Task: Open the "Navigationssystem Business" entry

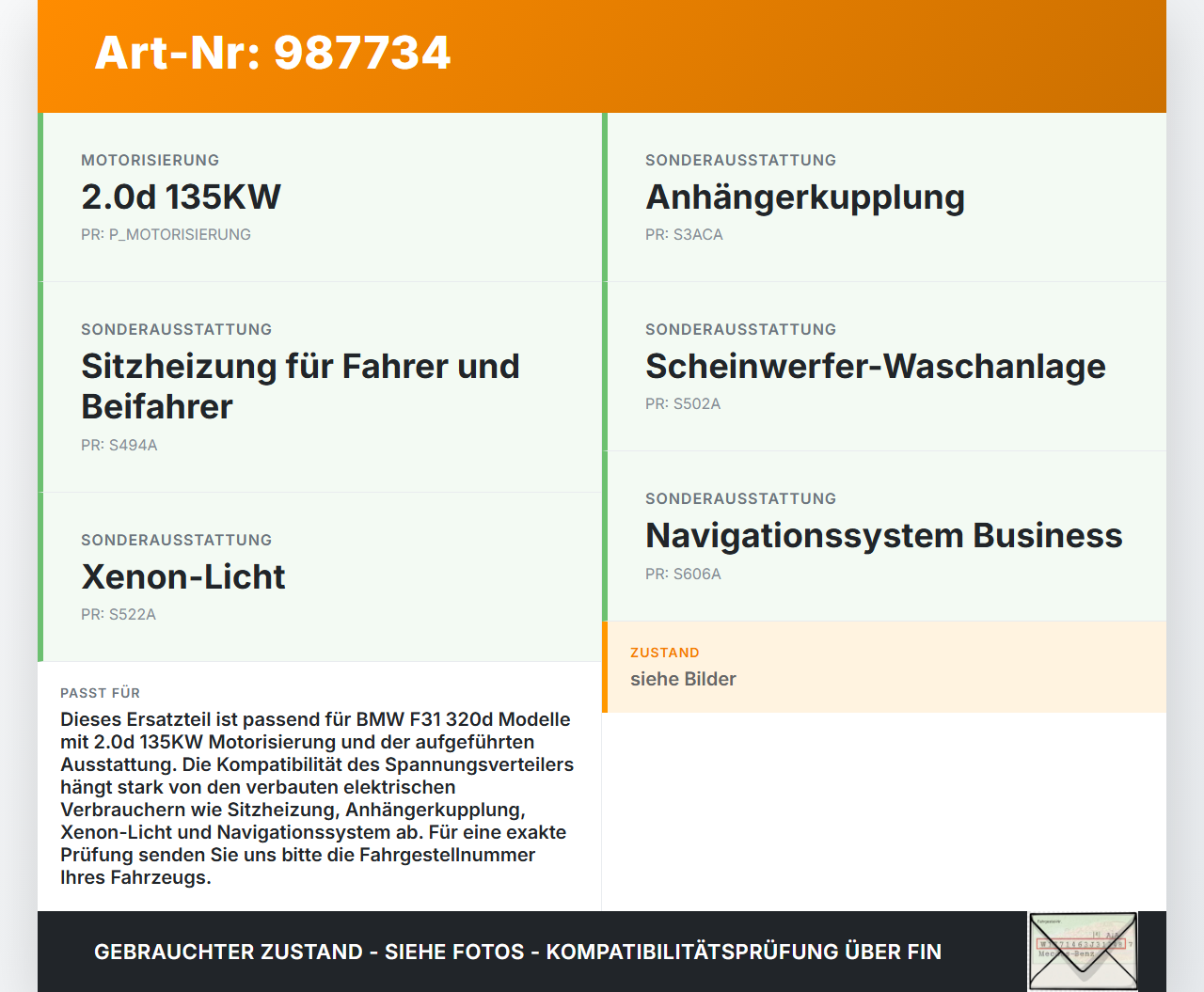Action: coord(883,535)
